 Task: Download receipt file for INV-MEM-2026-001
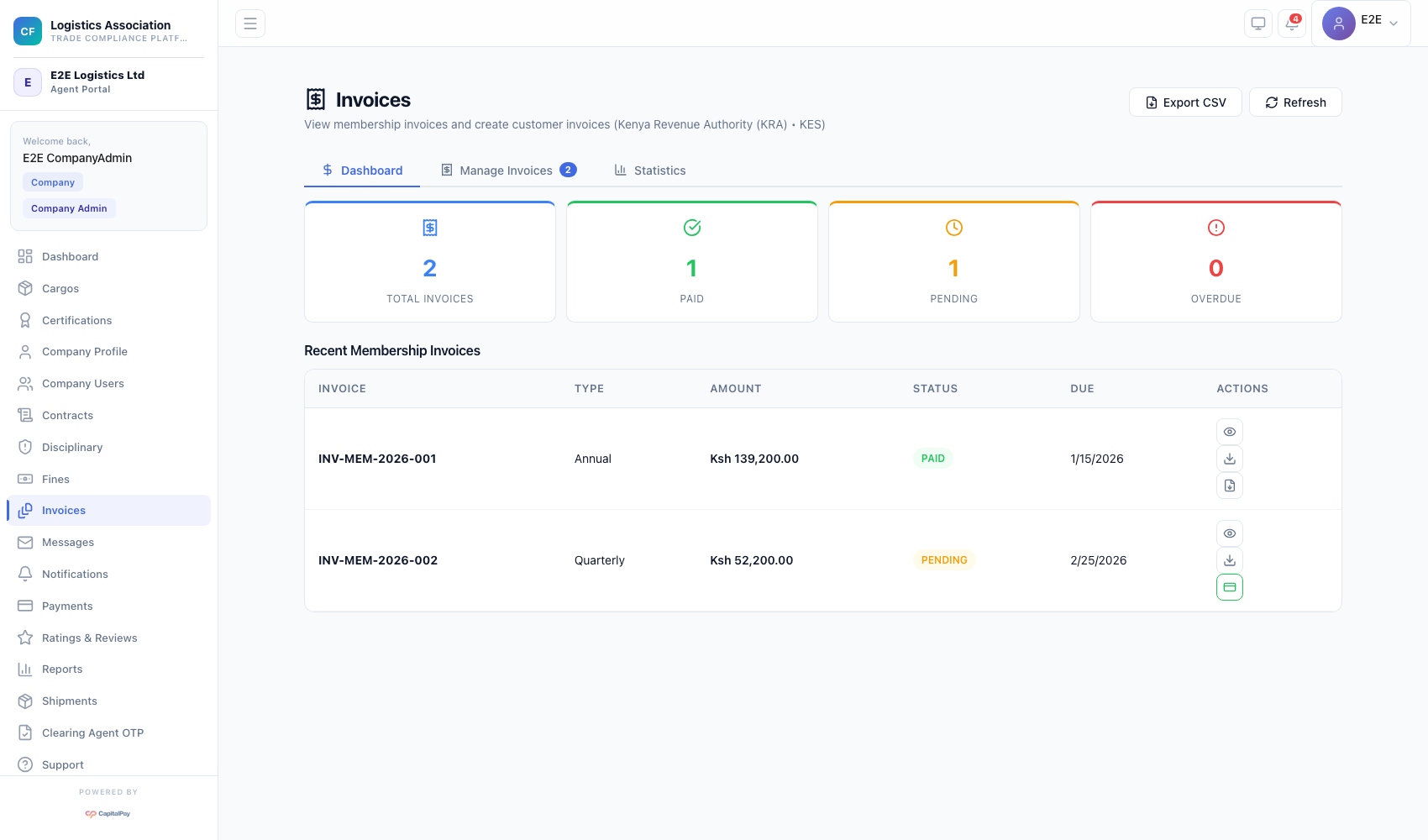(x=1230, y=486)
